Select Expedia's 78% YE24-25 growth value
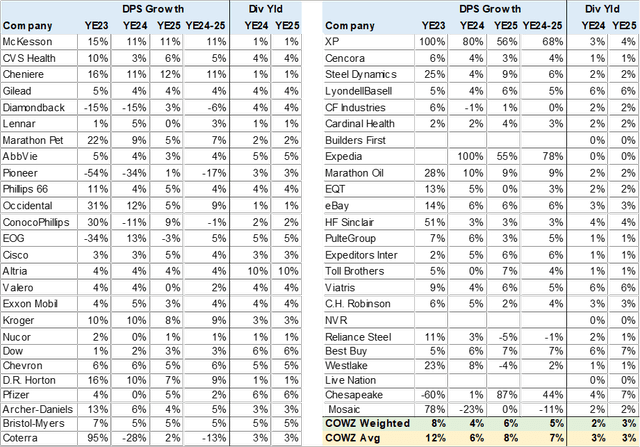 (552, 157)
